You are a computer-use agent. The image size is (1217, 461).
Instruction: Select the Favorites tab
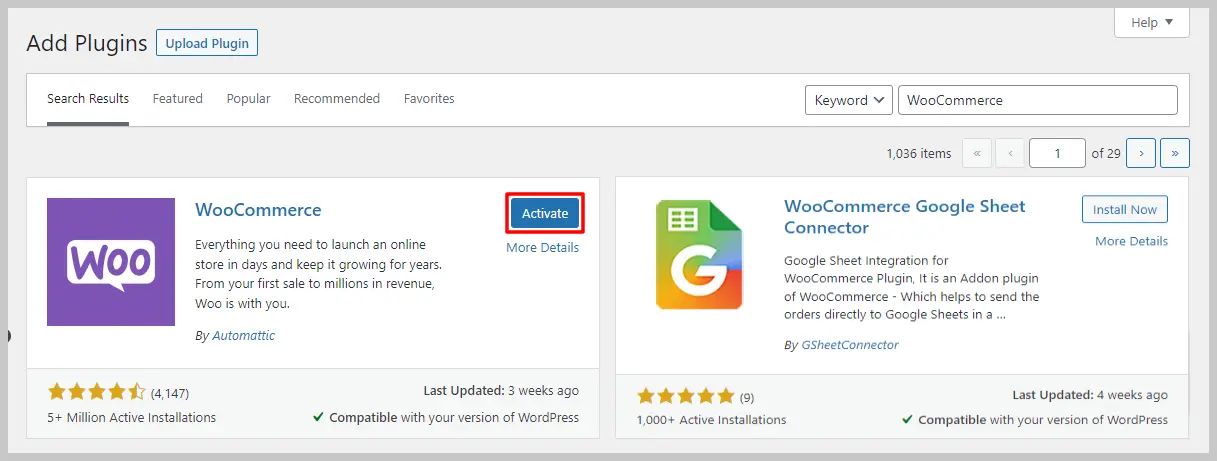[x=429, y=99]
